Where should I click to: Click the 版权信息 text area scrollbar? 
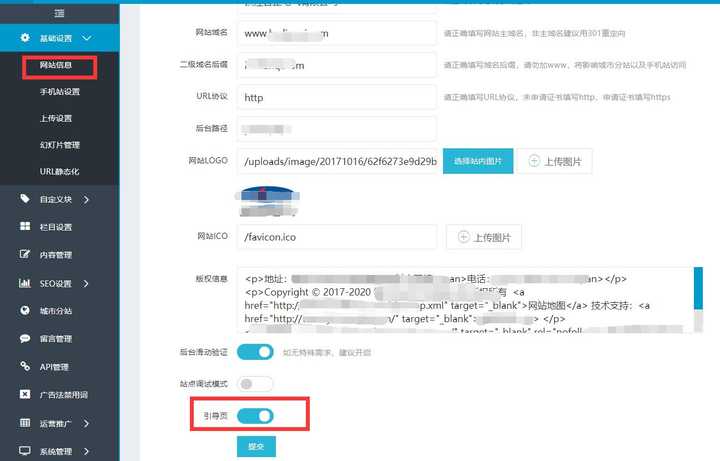coord(698,299)
